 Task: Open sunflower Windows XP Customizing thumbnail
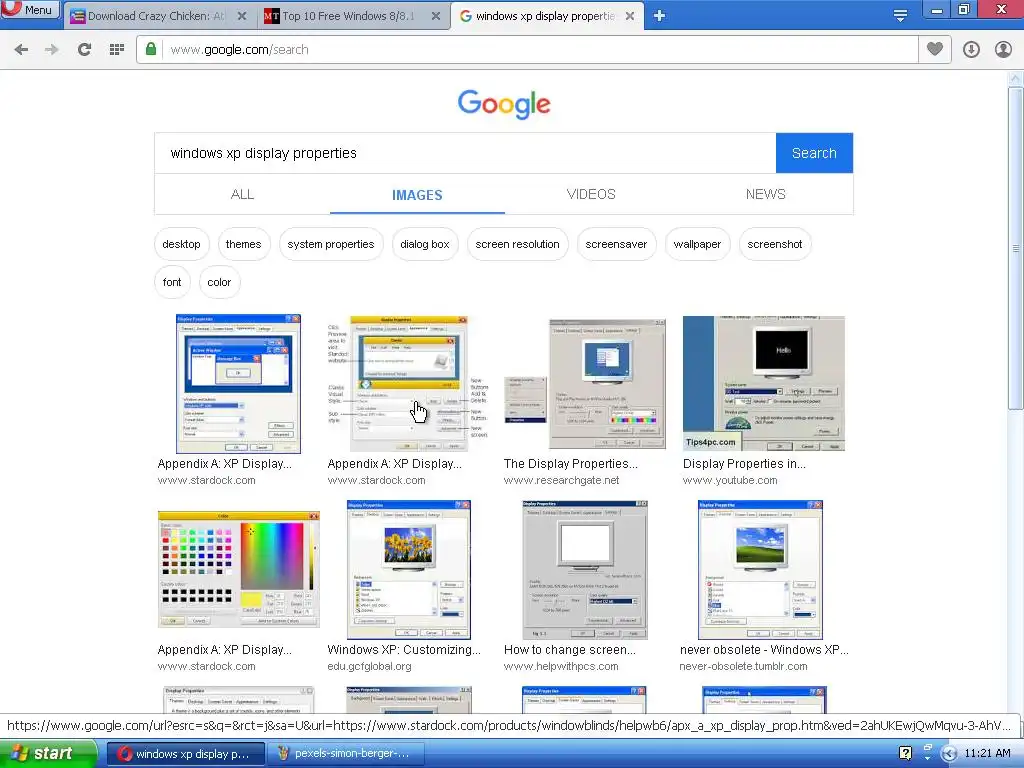pos(409,569)
